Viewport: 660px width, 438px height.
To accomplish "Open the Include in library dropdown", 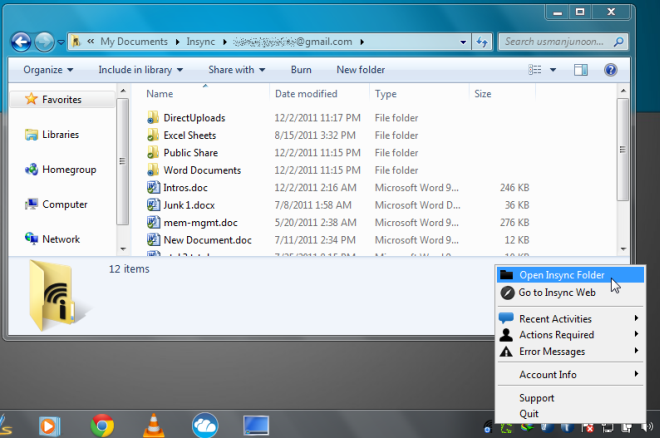I will [140, 70].
